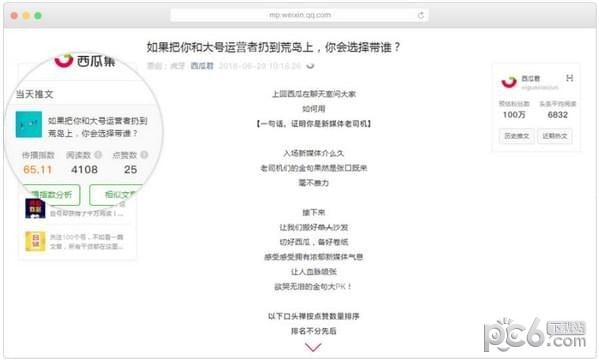
Task: Open the teal thumbnail of today's article
Action: click(29, 124)
